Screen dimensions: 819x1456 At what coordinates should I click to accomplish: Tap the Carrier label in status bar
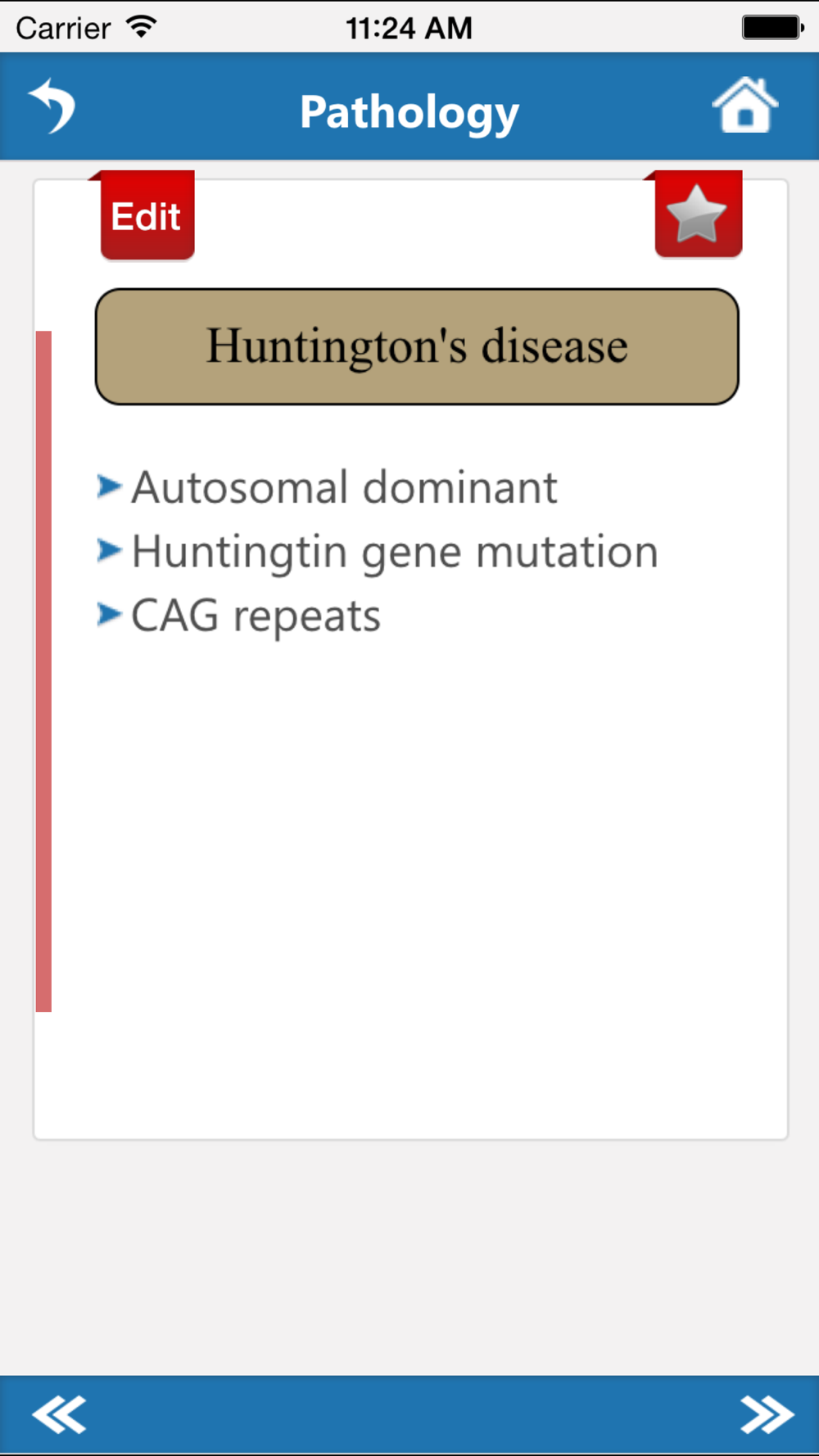click(63, 28)
